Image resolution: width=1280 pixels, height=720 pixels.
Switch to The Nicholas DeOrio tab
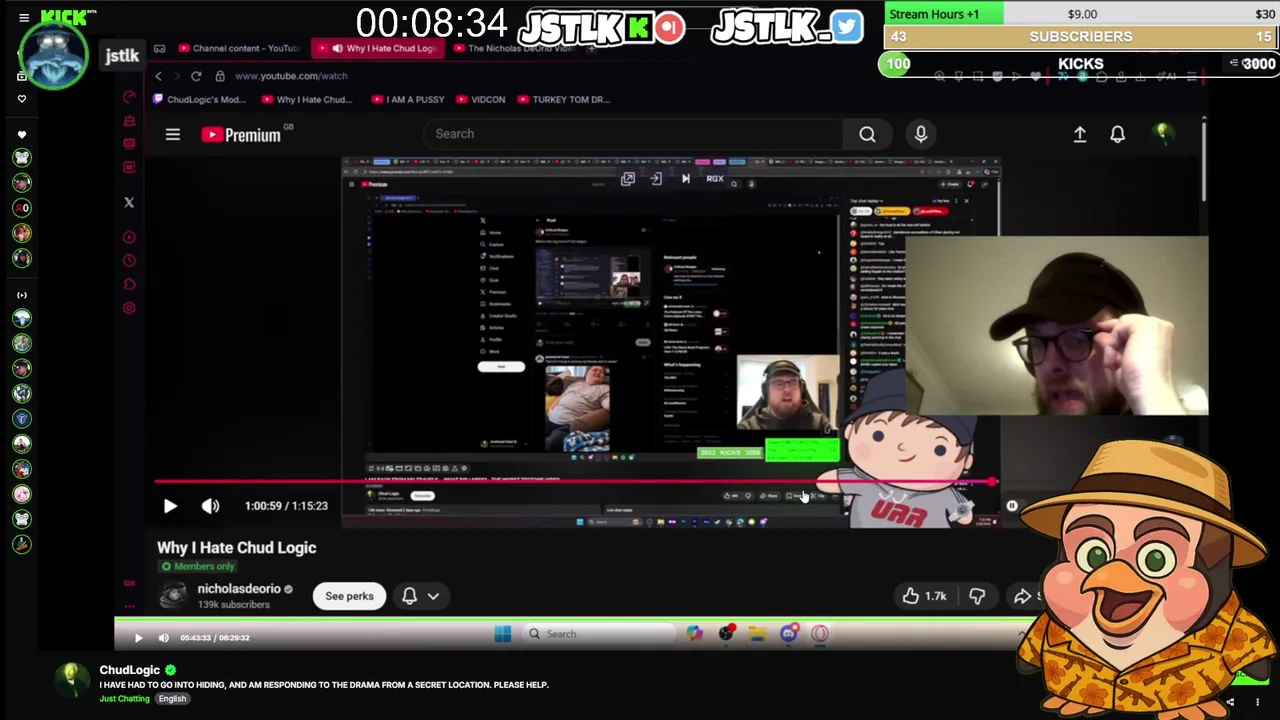pyautogui.click(x=514, y=48)
